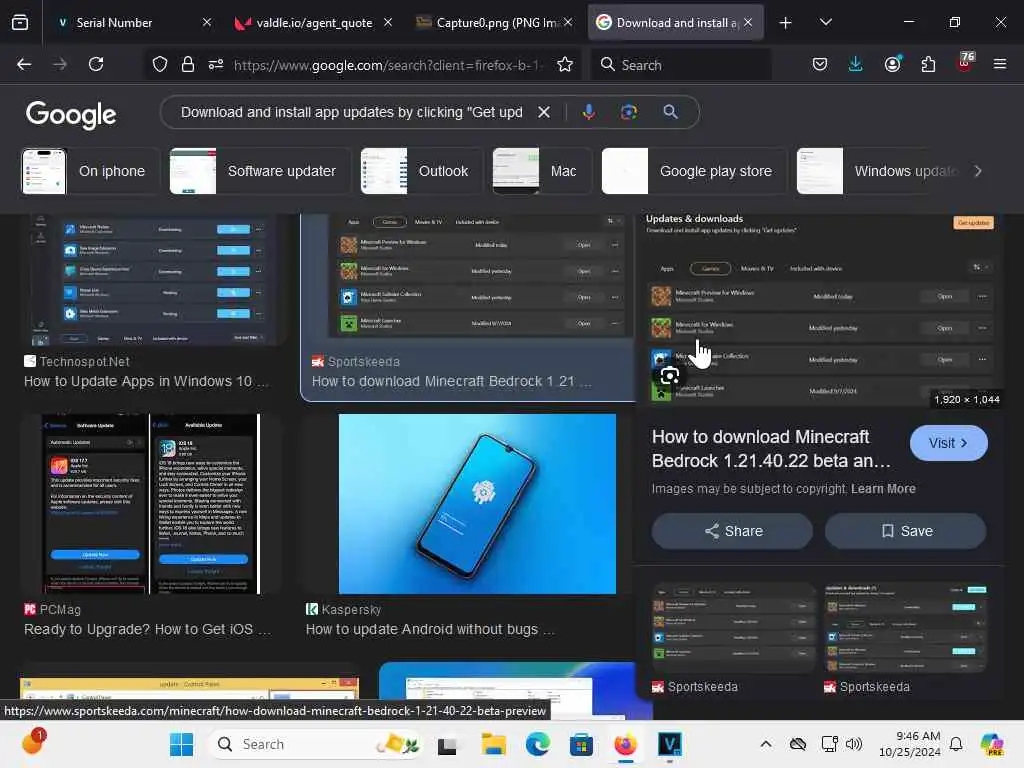The image size is (1024, 768).
Task: Click Visit button for Minecraft article
Action: (948, 443)
